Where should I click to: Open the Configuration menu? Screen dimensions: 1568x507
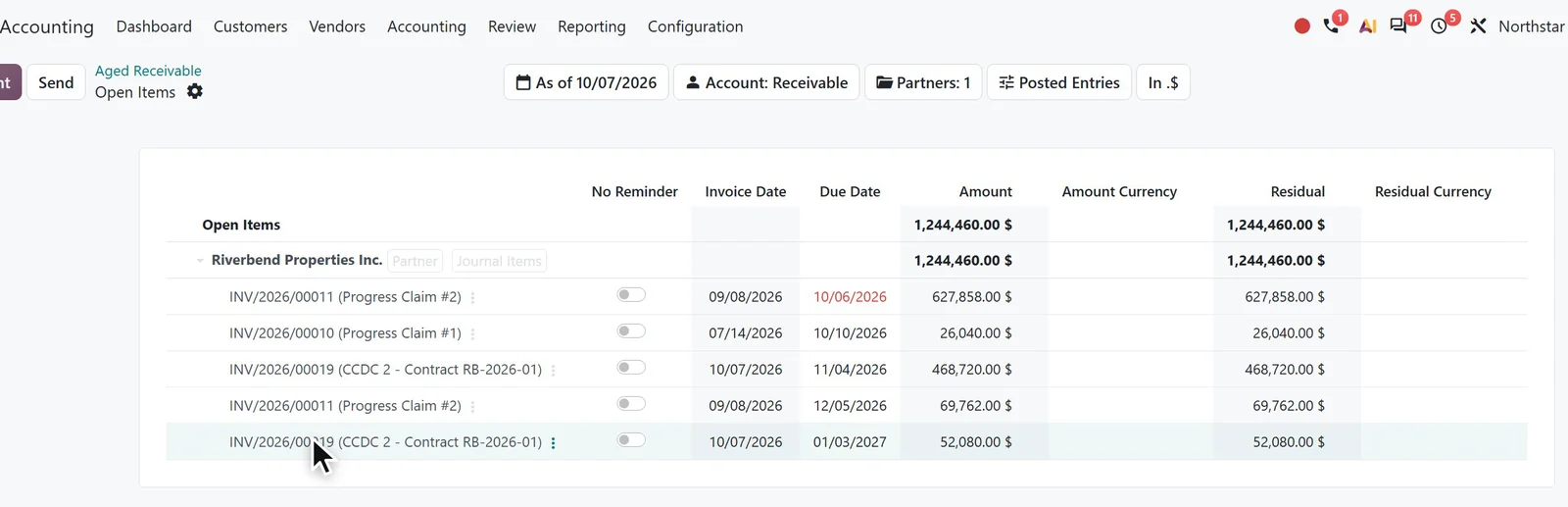point(696,26)
